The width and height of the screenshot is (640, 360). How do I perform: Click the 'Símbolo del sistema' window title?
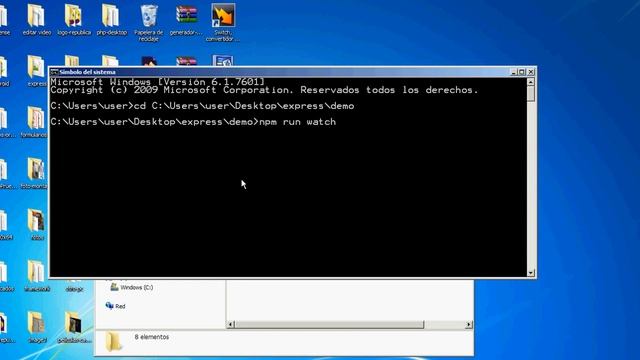pyautogui.click(x=87, y=72)
